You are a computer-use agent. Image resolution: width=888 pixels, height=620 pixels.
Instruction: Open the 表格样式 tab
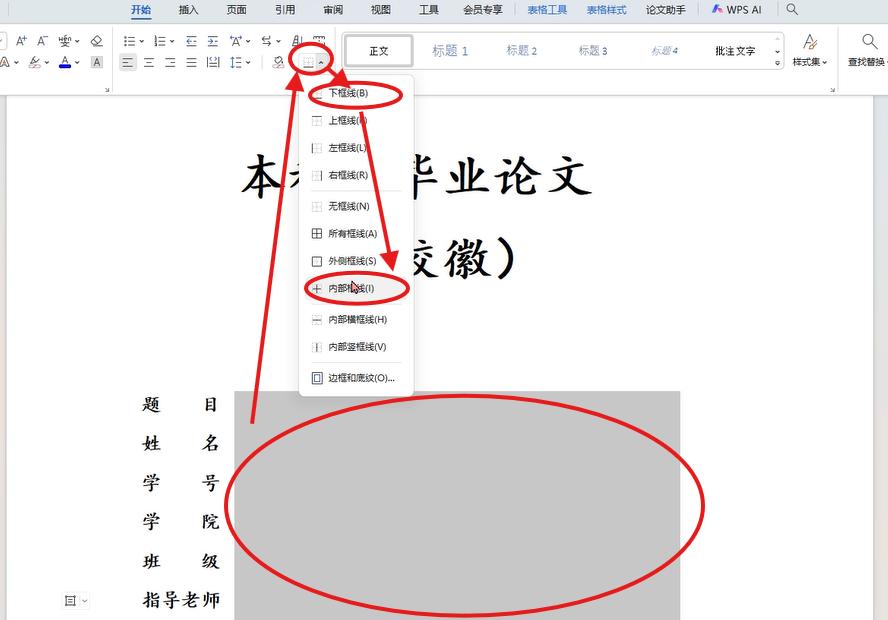pos(606,9)
